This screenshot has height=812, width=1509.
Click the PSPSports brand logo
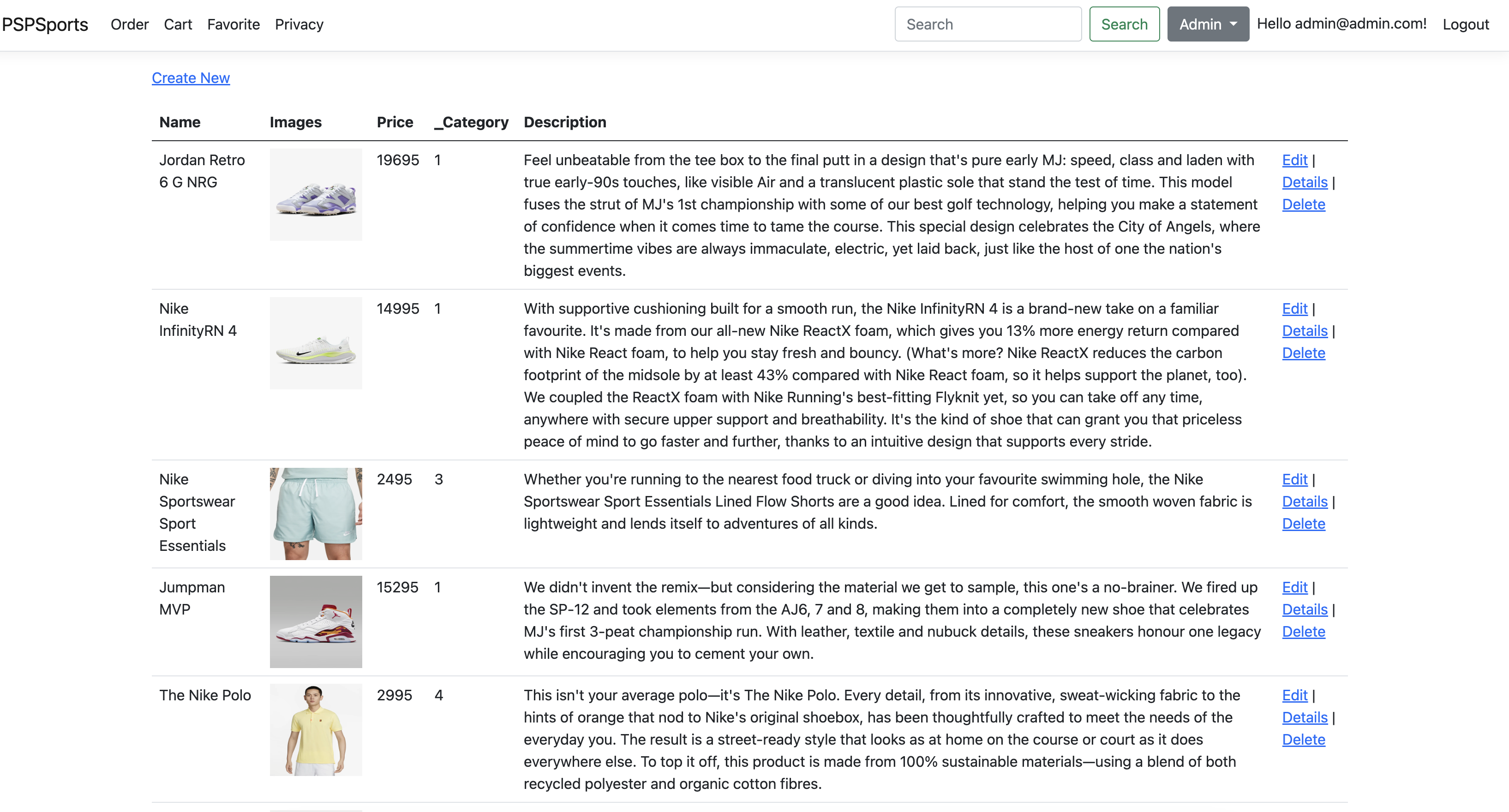[x=45, y=24]
